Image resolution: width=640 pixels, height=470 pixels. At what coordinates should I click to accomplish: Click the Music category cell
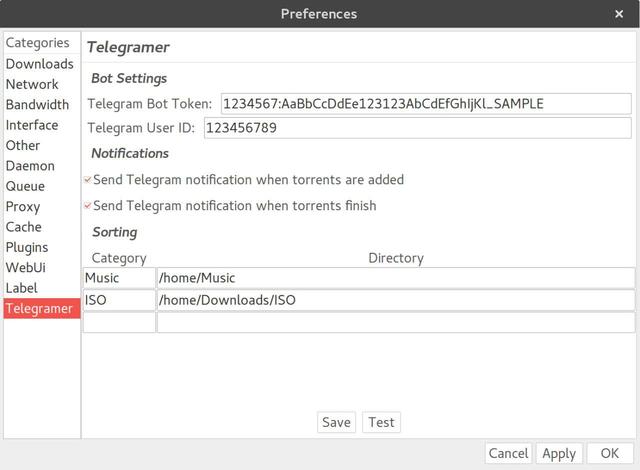[119, 278]
